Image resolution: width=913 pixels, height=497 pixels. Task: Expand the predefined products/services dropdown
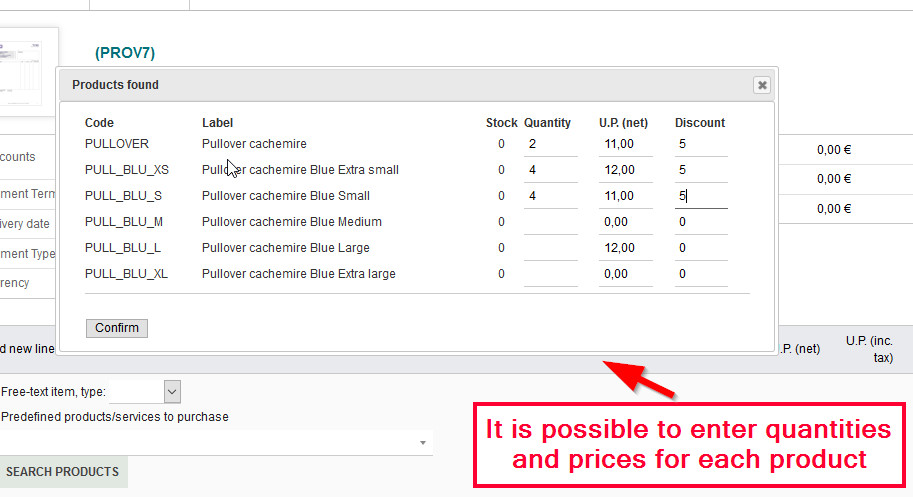point(423,442)
